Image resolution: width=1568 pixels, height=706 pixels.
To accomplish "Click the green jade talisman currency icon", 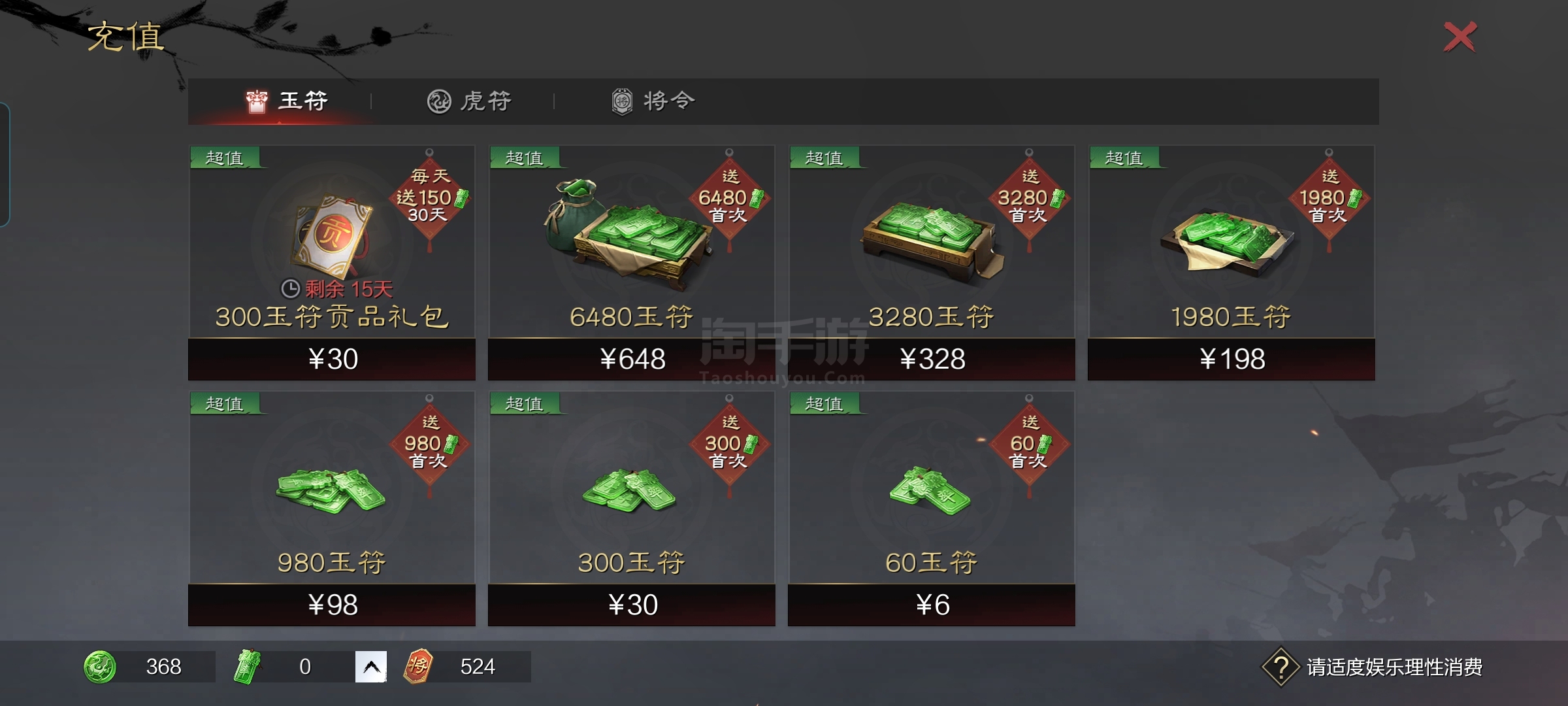I will [248, 667].
